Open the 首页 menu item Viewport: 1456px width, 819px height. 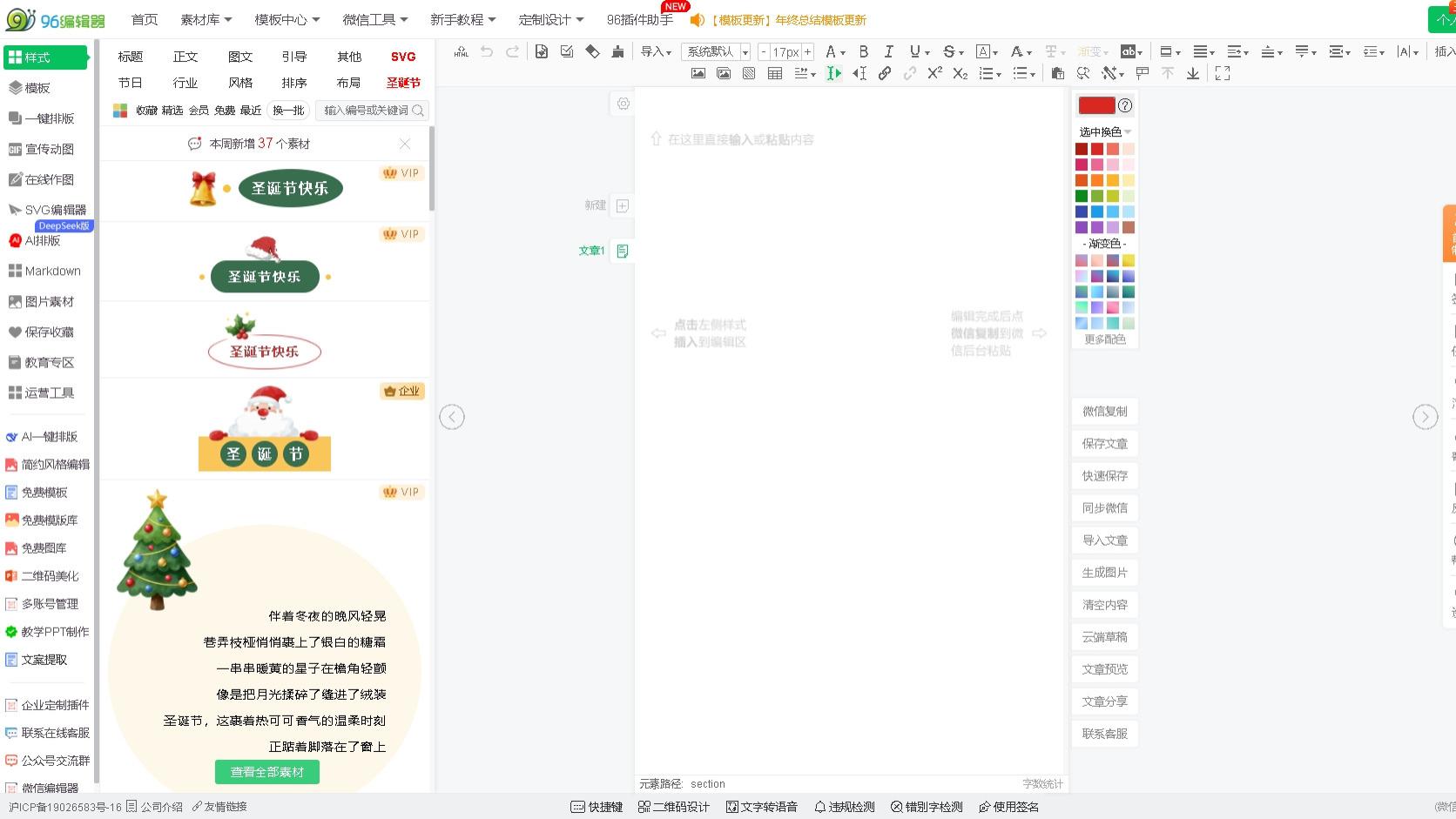click(144, 19)
